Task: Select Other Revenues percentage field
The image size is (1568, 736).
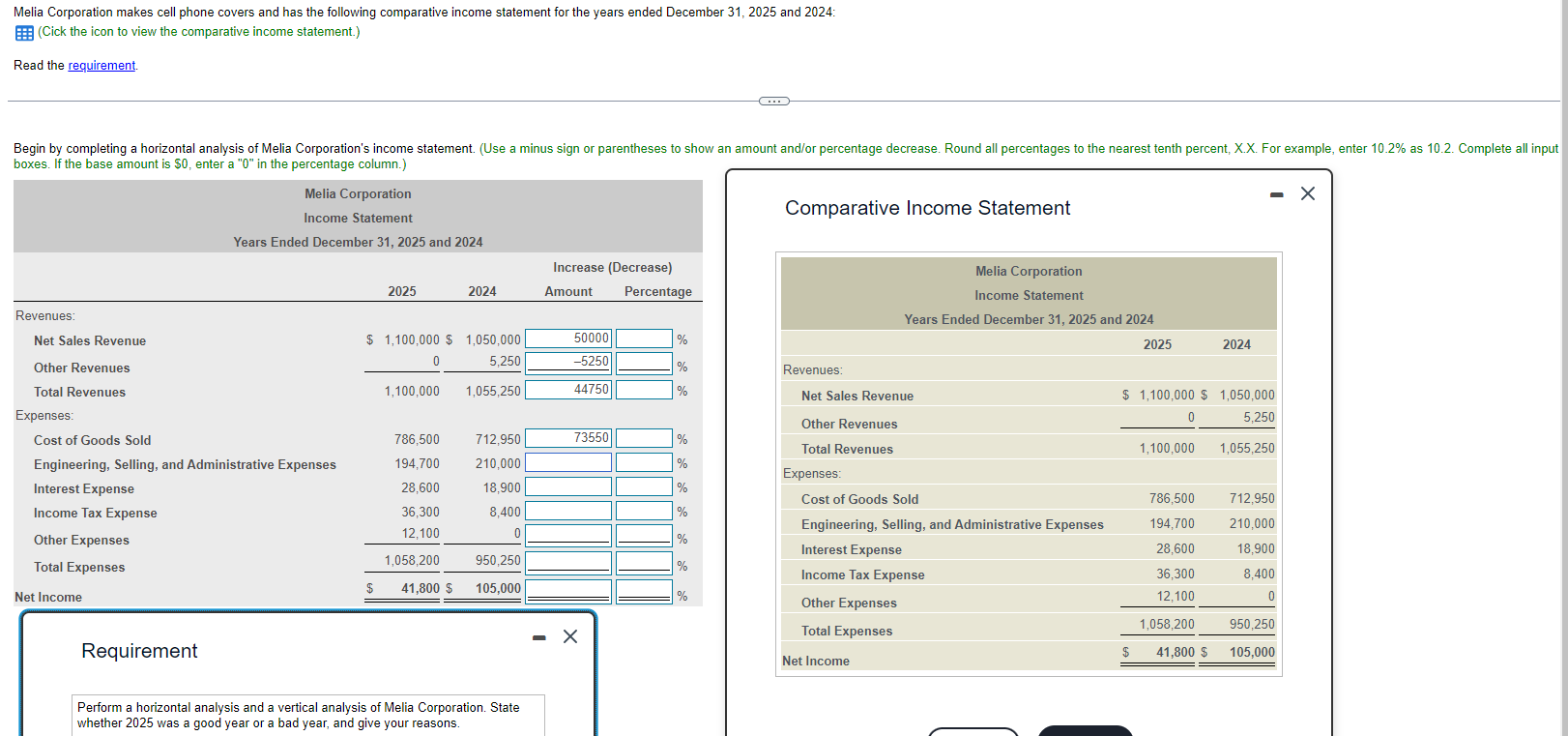Action: tap(644, 362)
